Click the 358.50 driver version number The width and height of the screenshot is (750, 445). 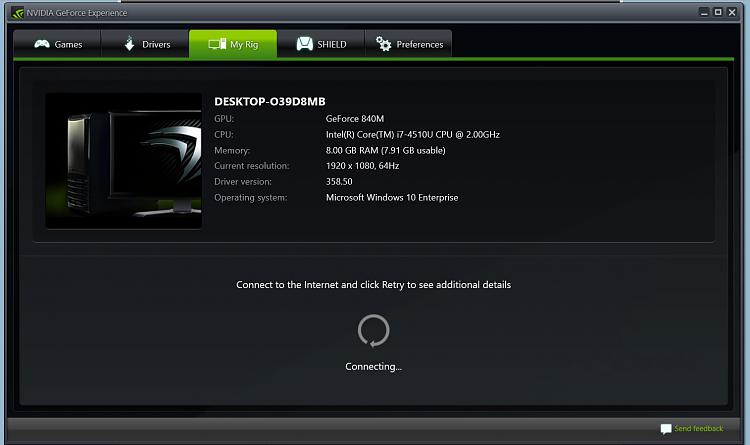(339, 182)
